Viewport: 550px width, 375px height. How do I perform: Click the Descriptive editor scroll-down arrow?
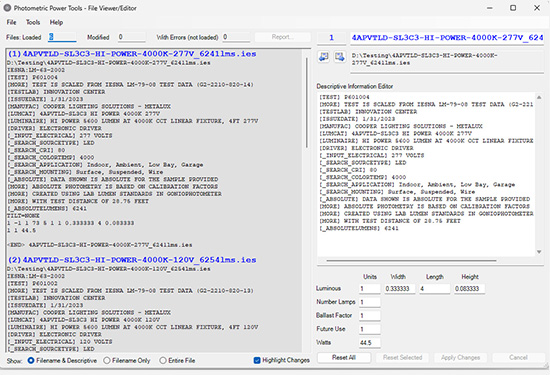pyautogui.click(x=539, y=252)
